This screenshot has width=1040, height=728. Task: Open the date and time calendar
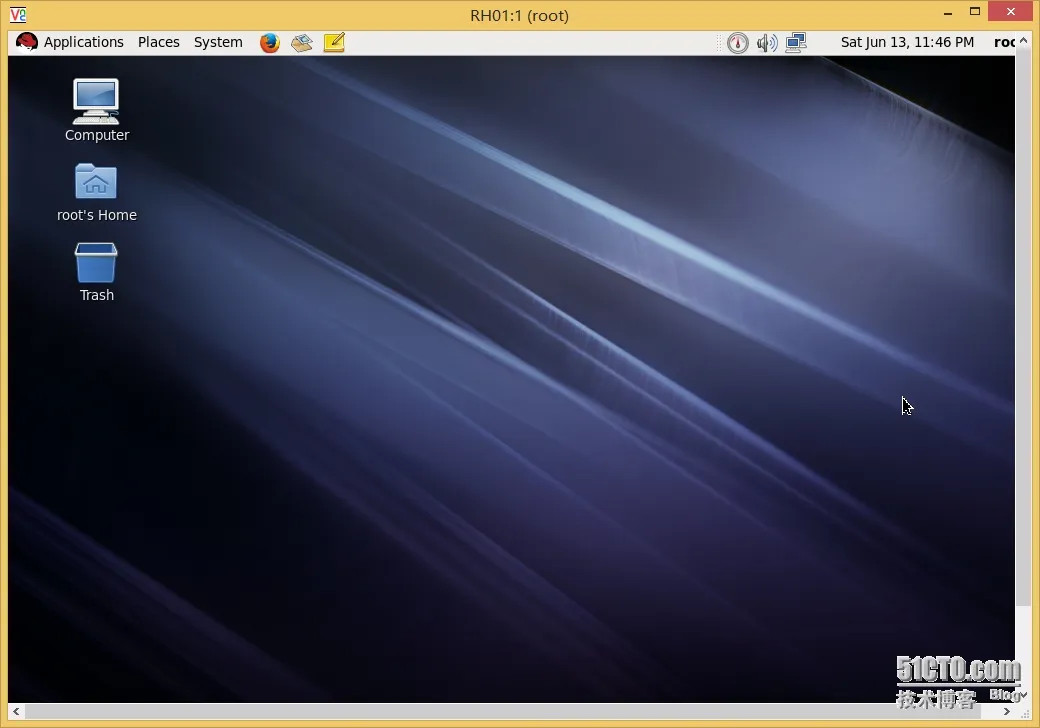coord(907,42)
